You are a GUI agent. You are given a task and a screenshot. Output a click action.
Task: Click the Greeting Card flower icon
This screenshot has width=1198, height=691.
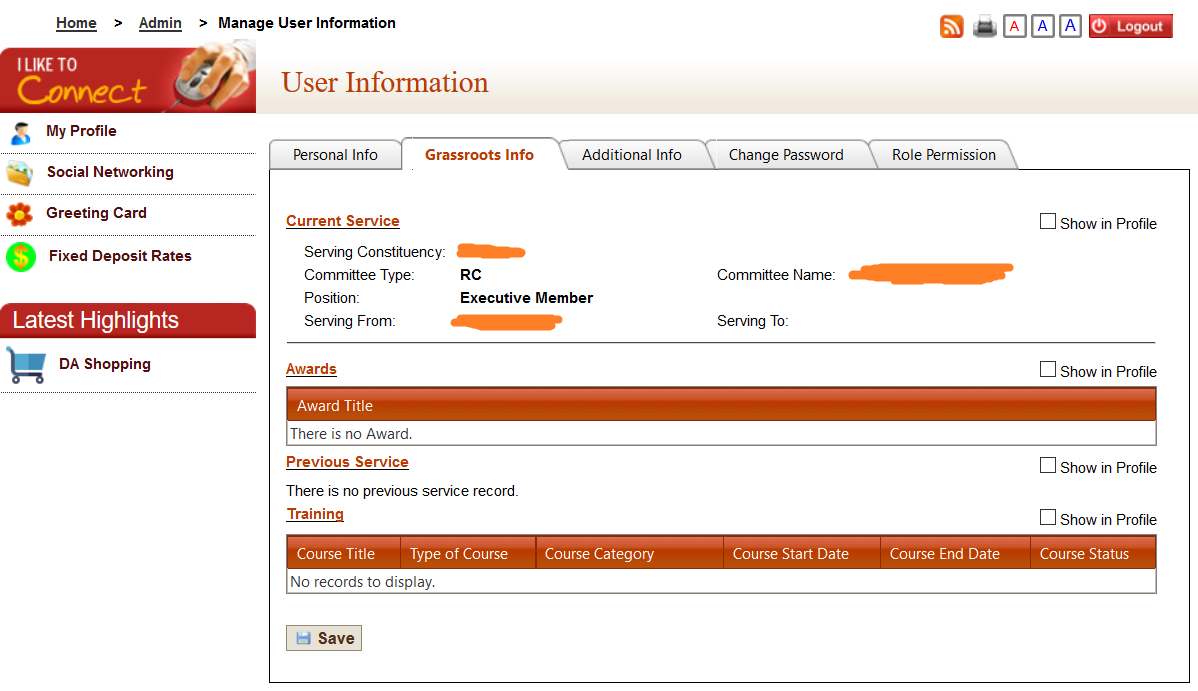19,214
